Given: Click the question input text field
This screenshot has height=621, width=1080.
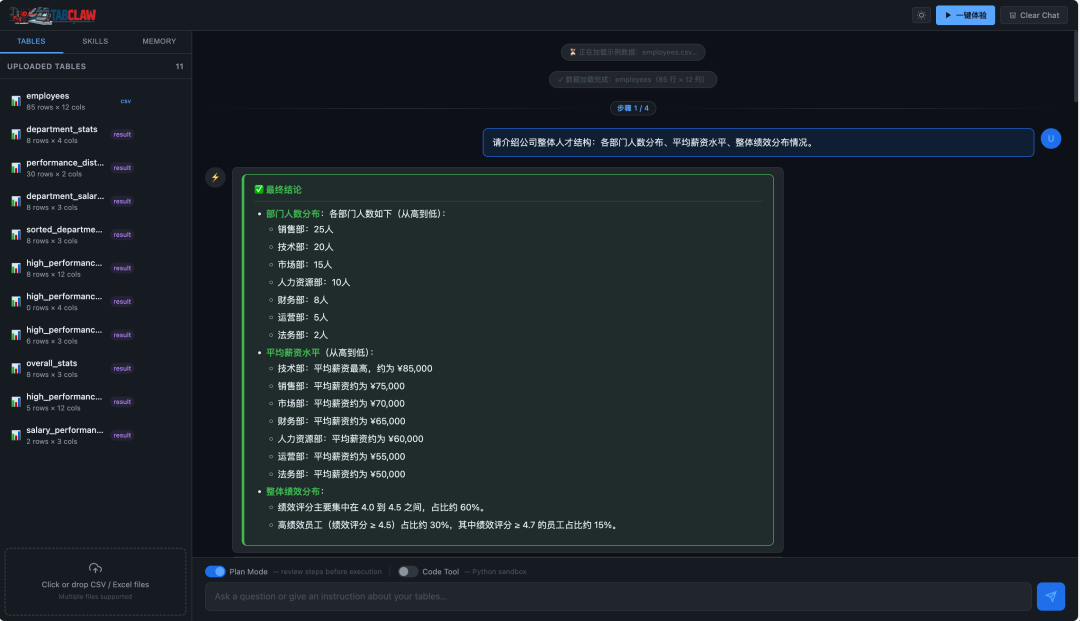Looking at the screenshot, I should [x=617, y=596].
